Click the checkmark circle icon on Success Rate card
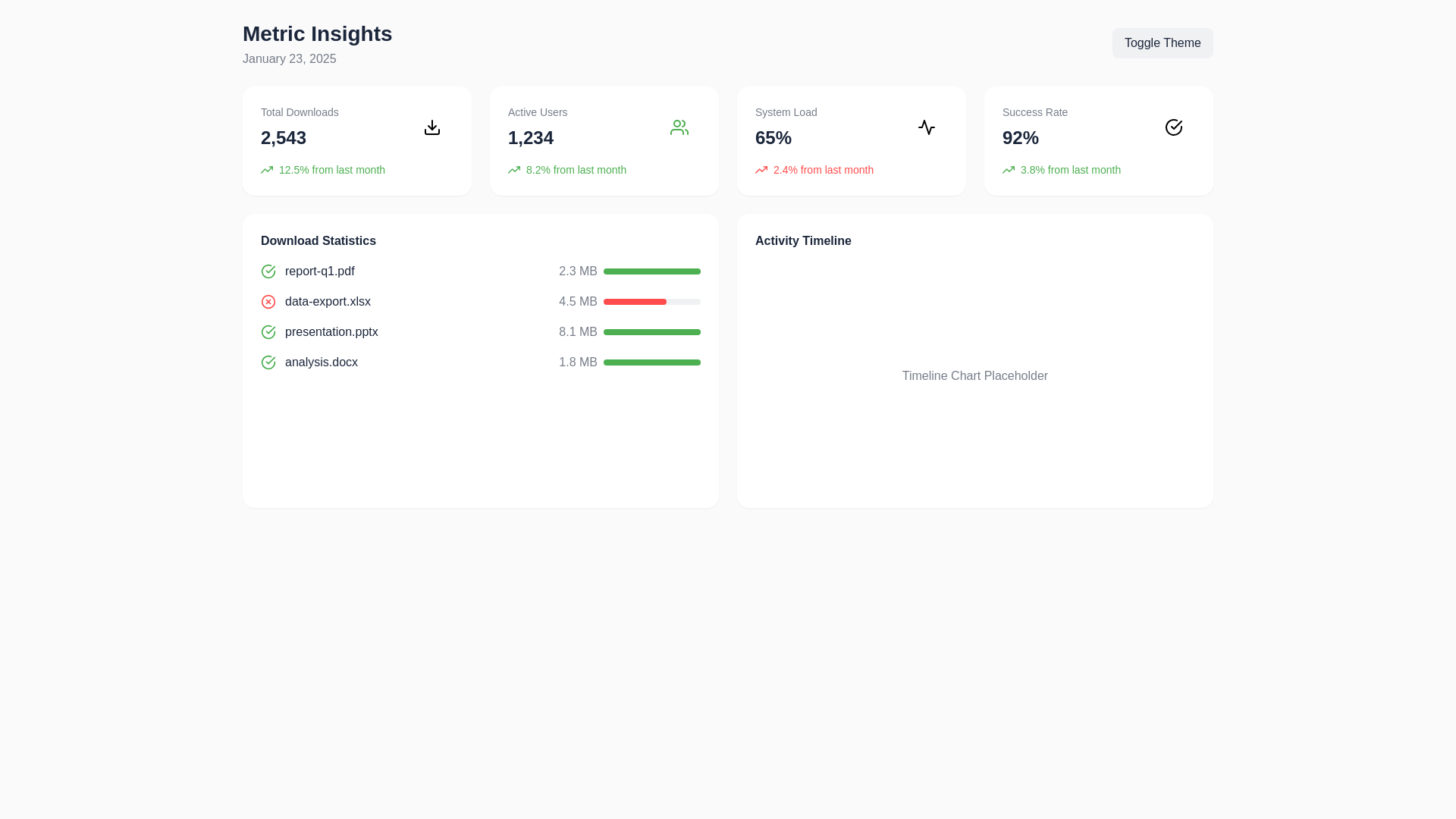This screenshot has width=1456, height=819. (x=1173, y=127)
